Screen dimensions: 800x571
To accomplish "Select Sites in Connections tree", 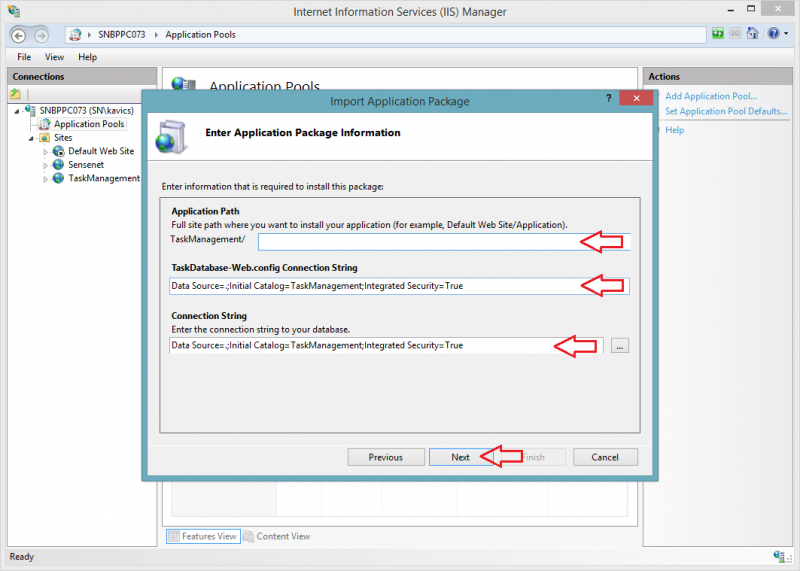I will click(x=63, y=138).
